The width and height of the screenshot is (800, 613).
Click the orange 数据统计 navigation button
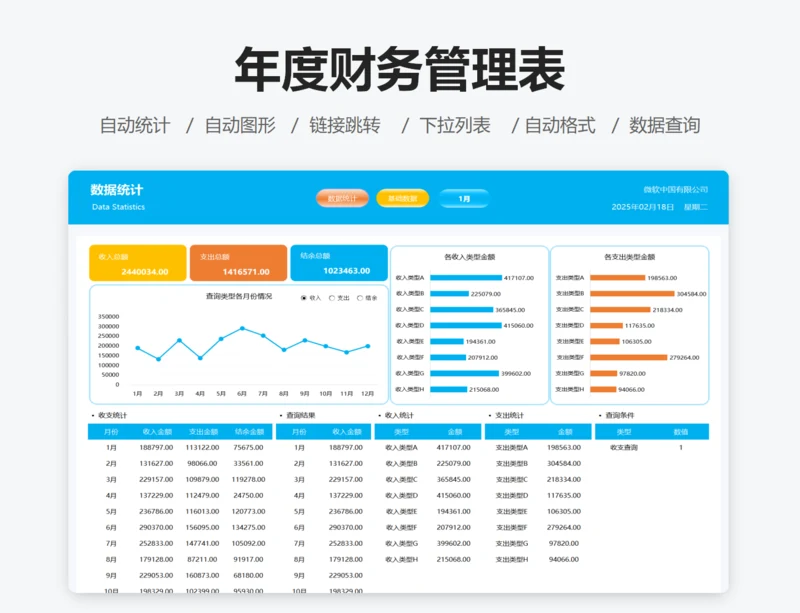(342, 199)
